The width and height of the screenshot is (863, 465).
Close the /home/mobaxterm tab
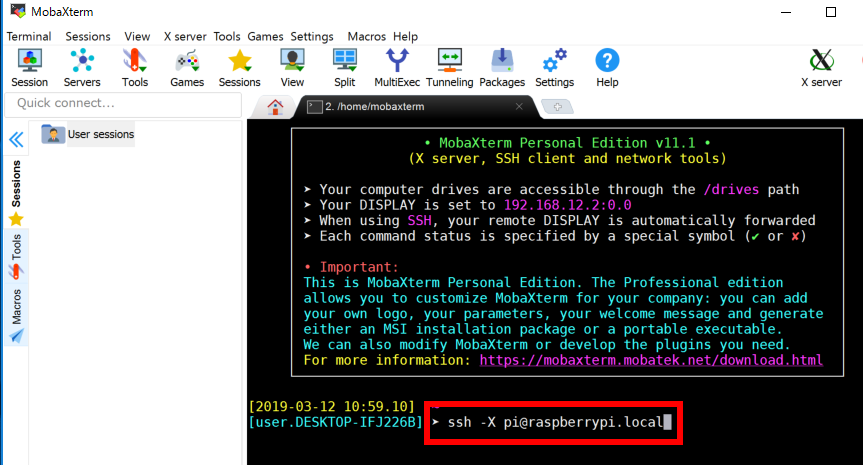tap(519, 106)
